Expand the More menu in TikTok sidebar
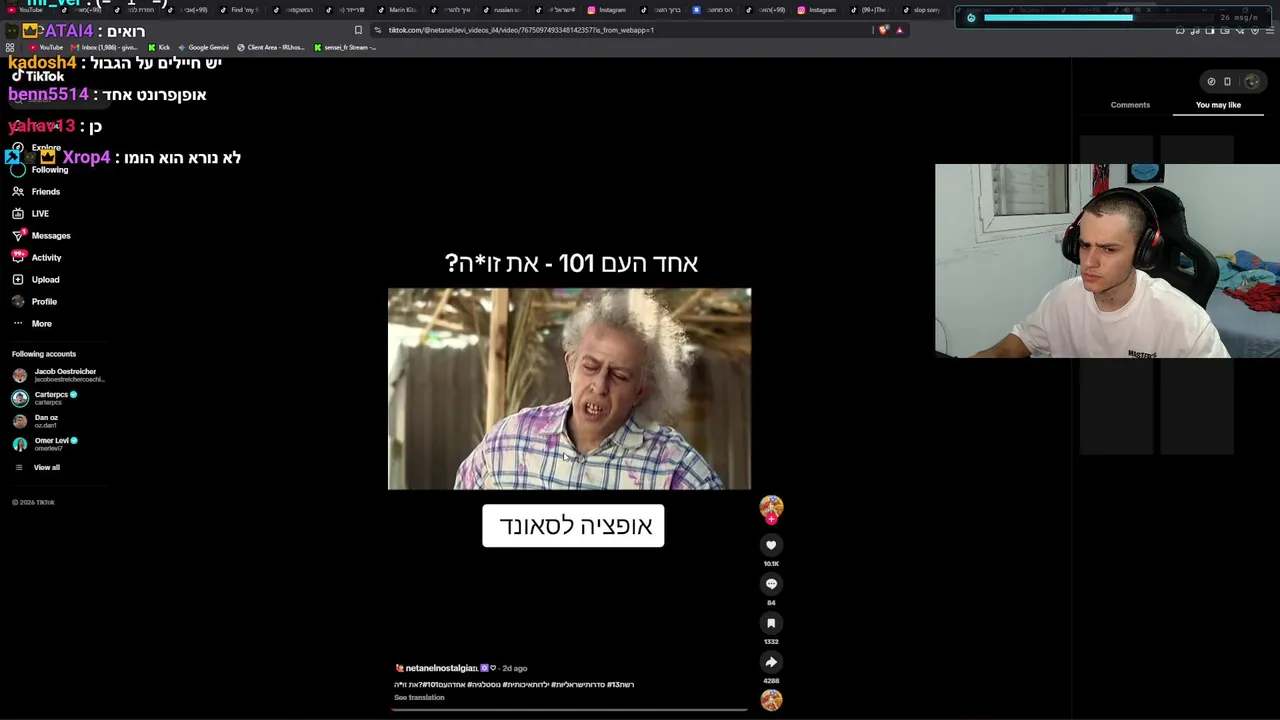The width and height of the screenshot is (1280, 720). pos(32,323)
